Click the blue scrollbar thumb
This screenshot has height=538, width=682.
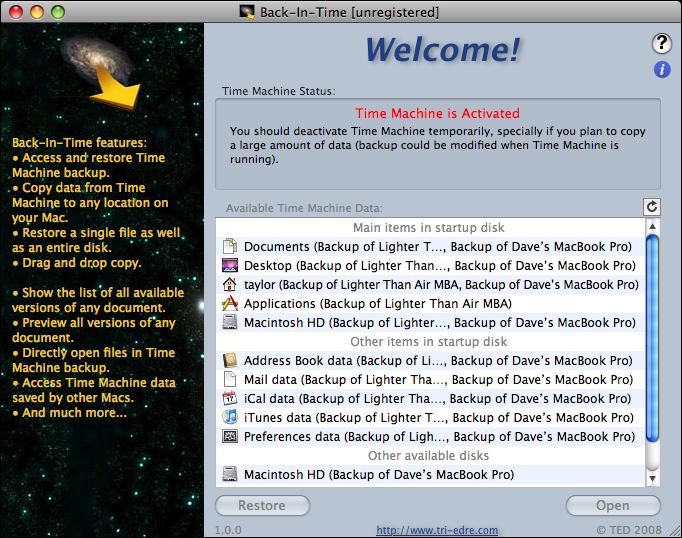click(652, 338)
